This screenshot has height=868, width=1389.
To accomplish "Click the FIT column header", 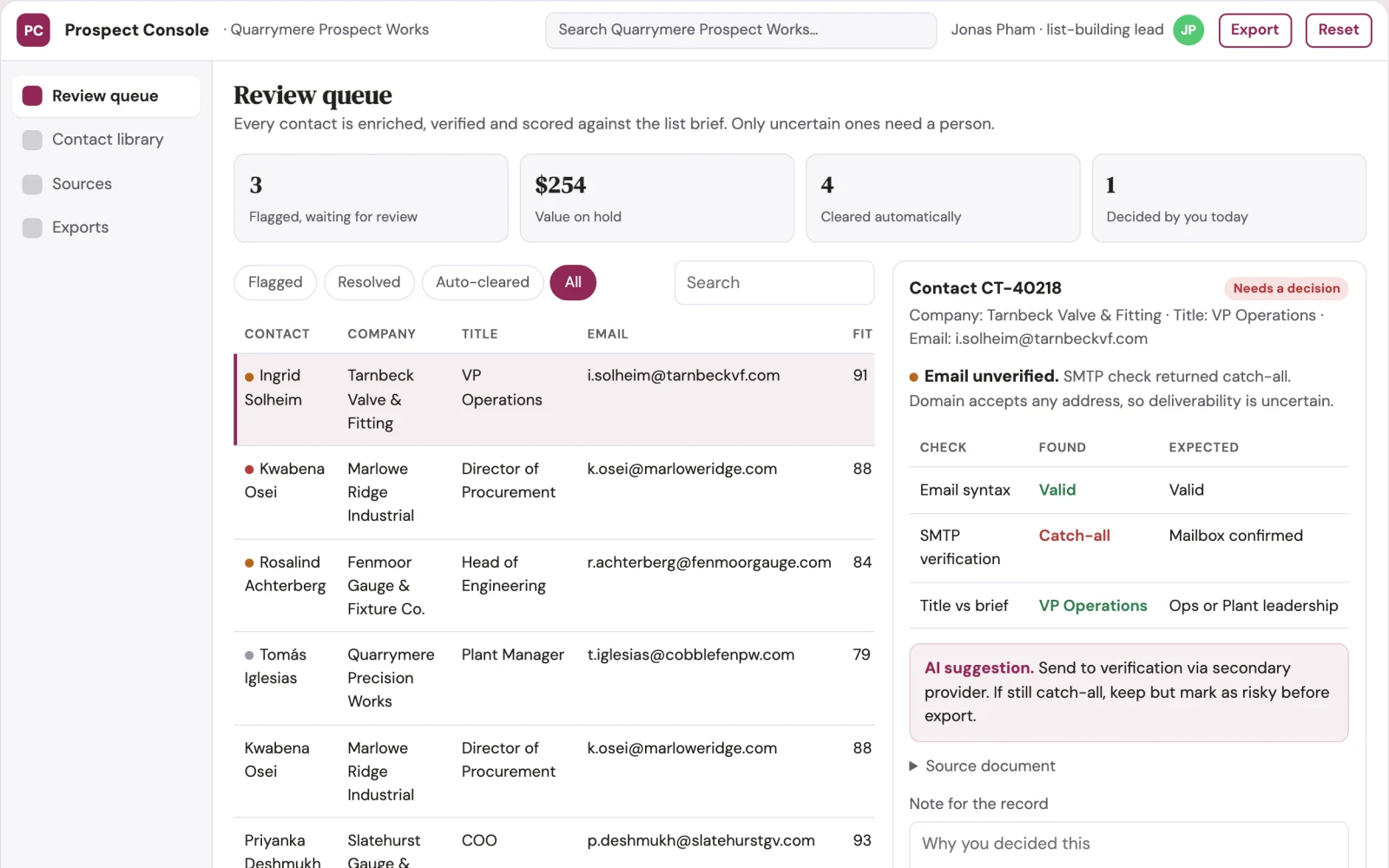I will pos(862,334).
